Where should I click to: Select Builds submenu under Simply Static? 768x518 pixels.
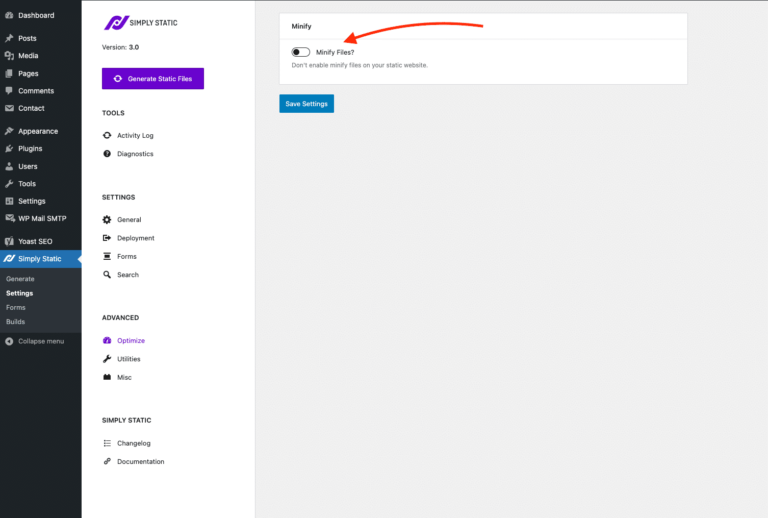pos(16,322)
